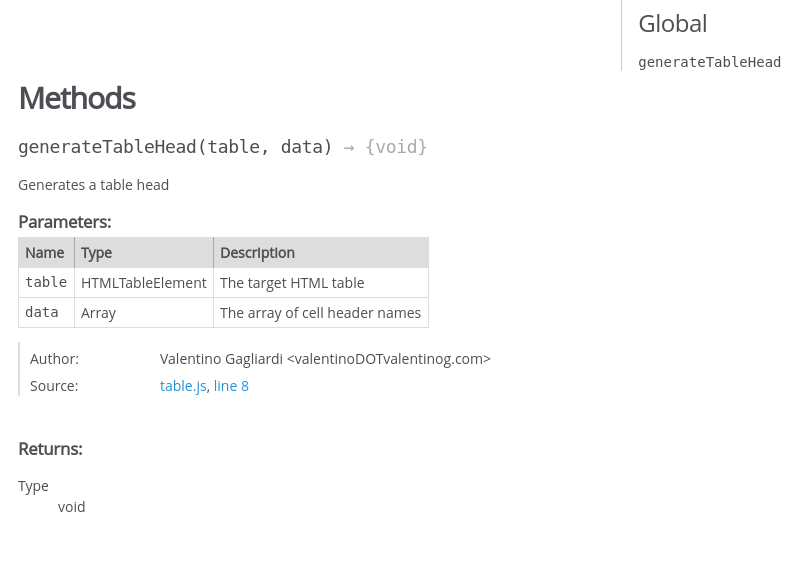Click the author name Valentino Gagliardi
Viewport: 797px width, 561px height.
pos(221,359)
